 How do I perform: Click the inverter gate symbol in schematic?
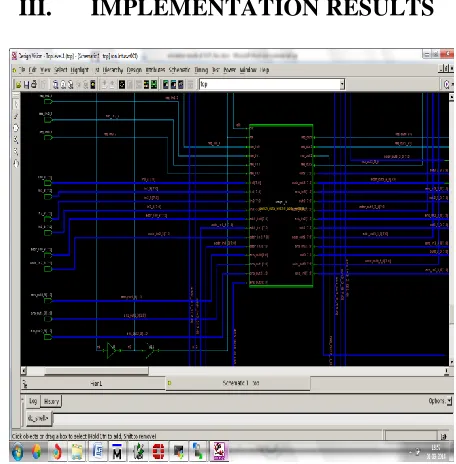pos(111,350)
